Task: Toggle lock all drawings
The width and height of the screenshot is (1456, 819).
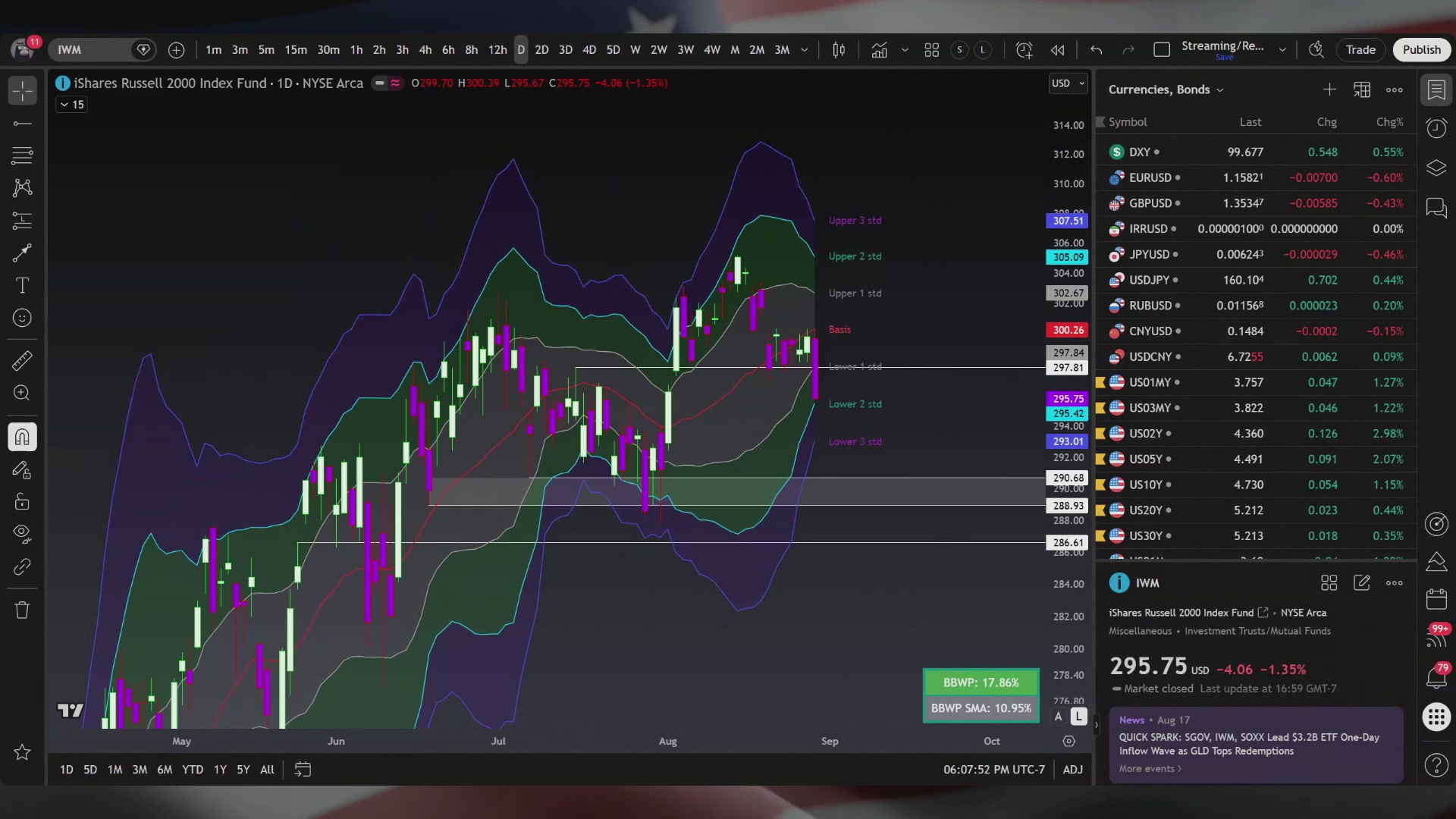Action: tap(22, 502)
